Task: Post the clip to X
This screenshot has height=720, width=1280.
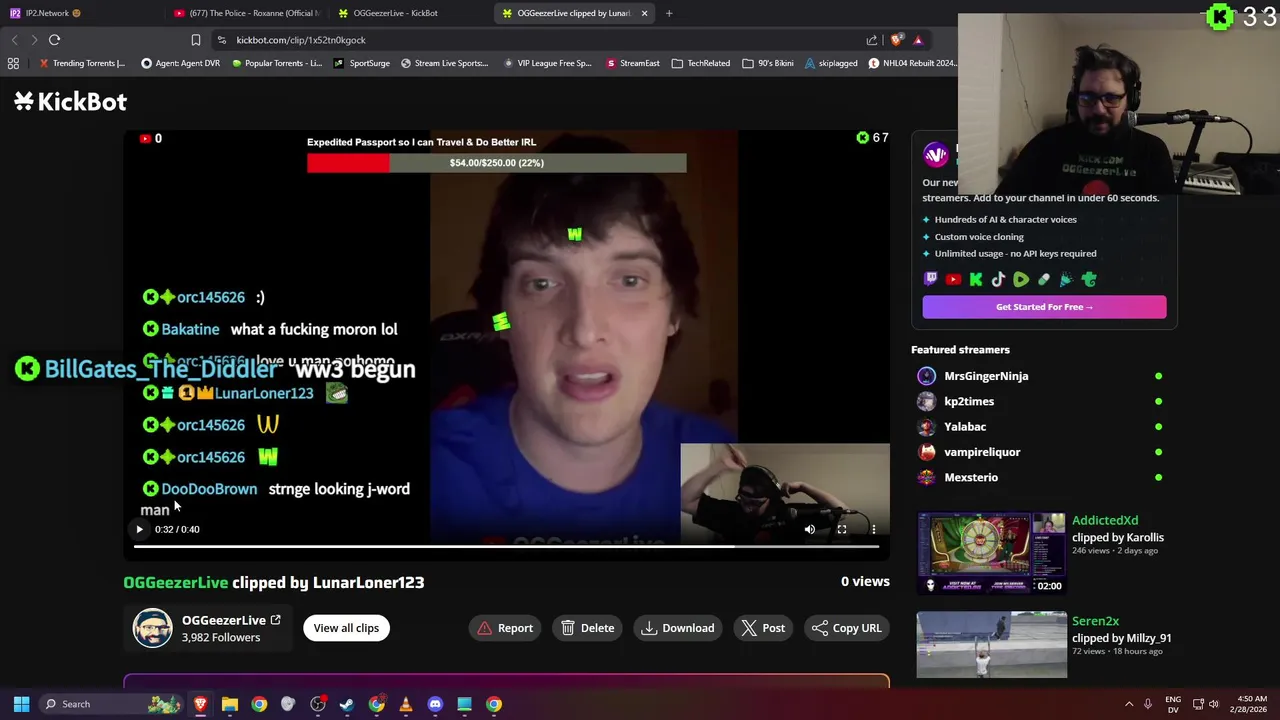Action: point(763,628)
